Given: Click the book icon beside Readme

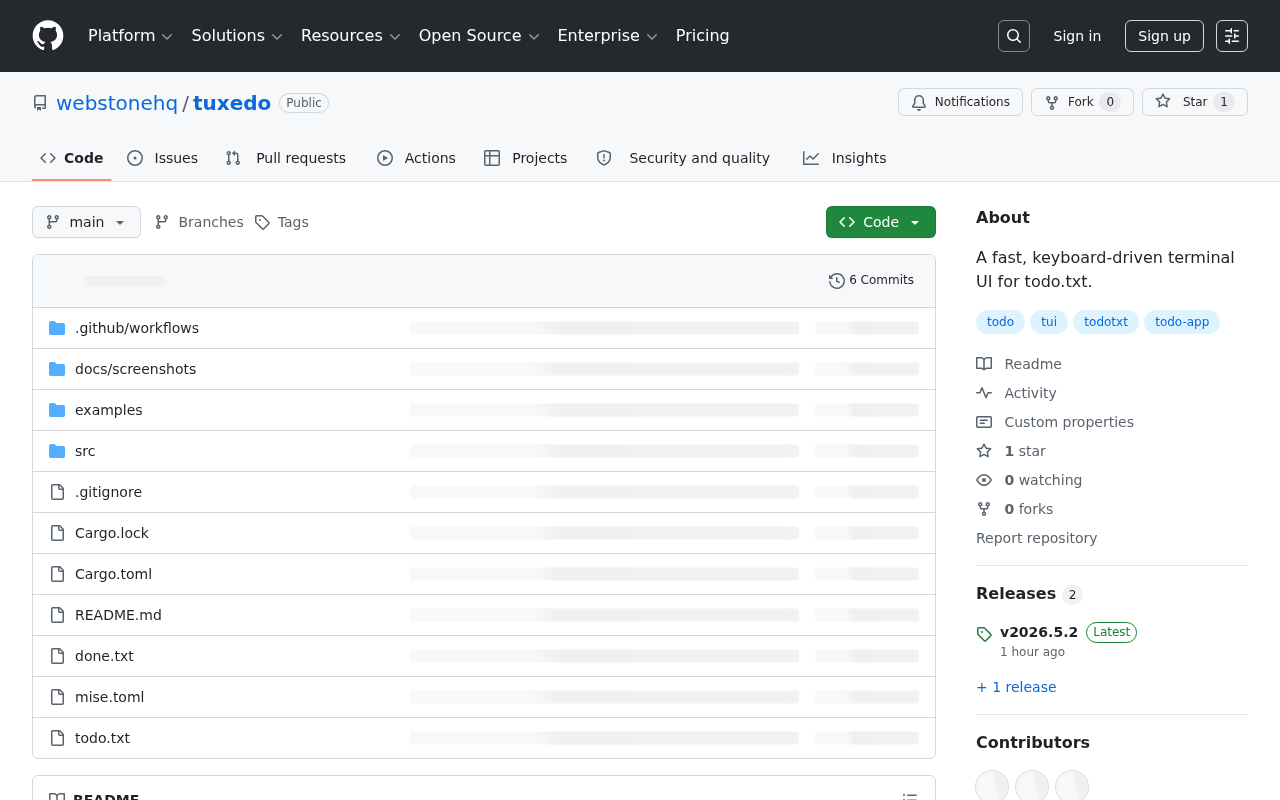Looking at the screenshot, I should [984, 364].
